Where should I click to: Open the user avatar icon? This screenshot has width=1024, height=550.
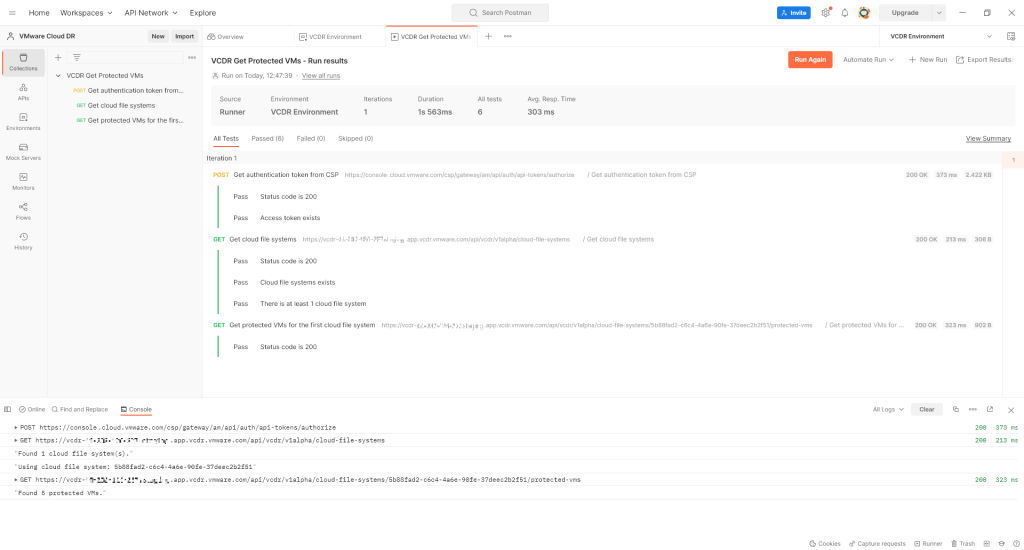pyautogui.click(x=864, y=12)
